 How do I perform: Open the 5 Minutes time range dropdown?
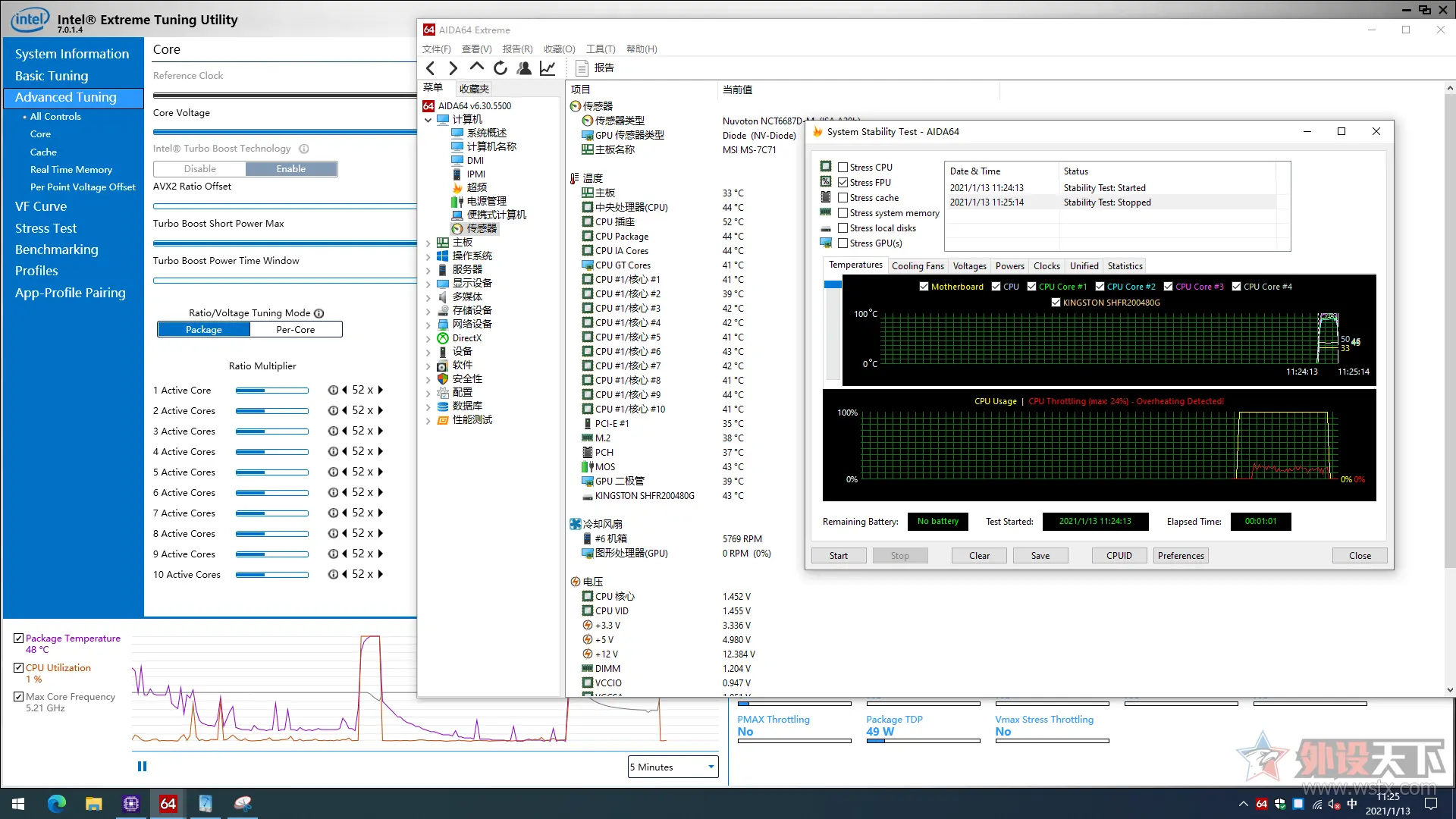coord(673,767)
